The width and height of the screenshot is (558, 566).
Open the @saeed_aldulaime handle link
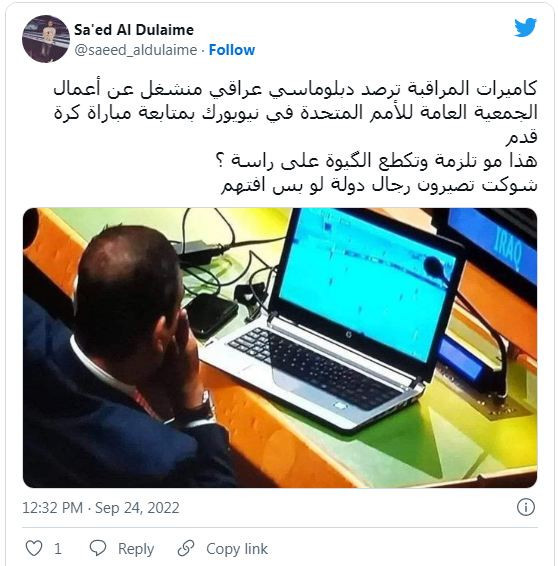[136, 50]
